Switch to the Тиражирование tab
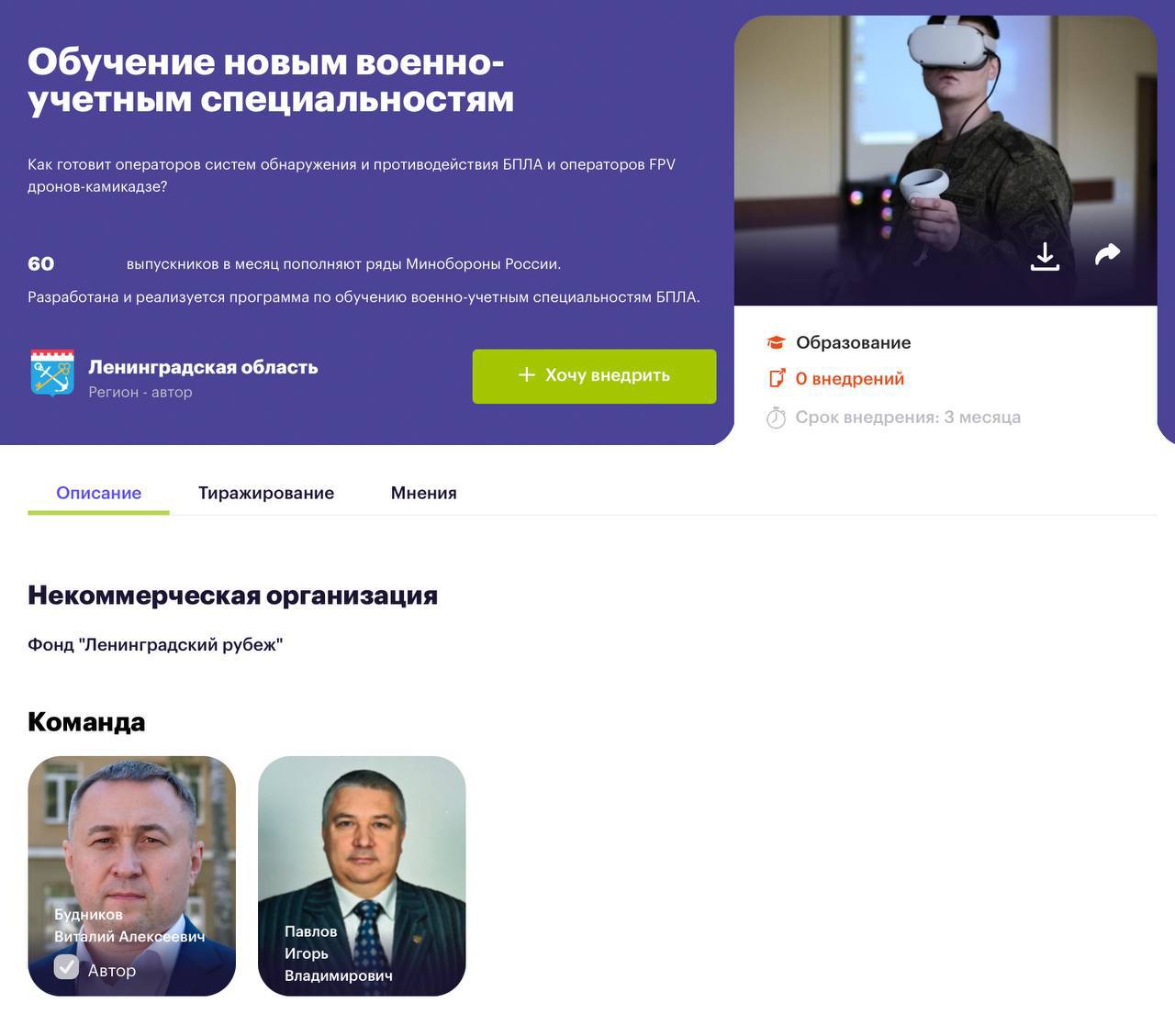Image resolution: width=1175 pixels, height=1036 pixels. tap(266, 493)
